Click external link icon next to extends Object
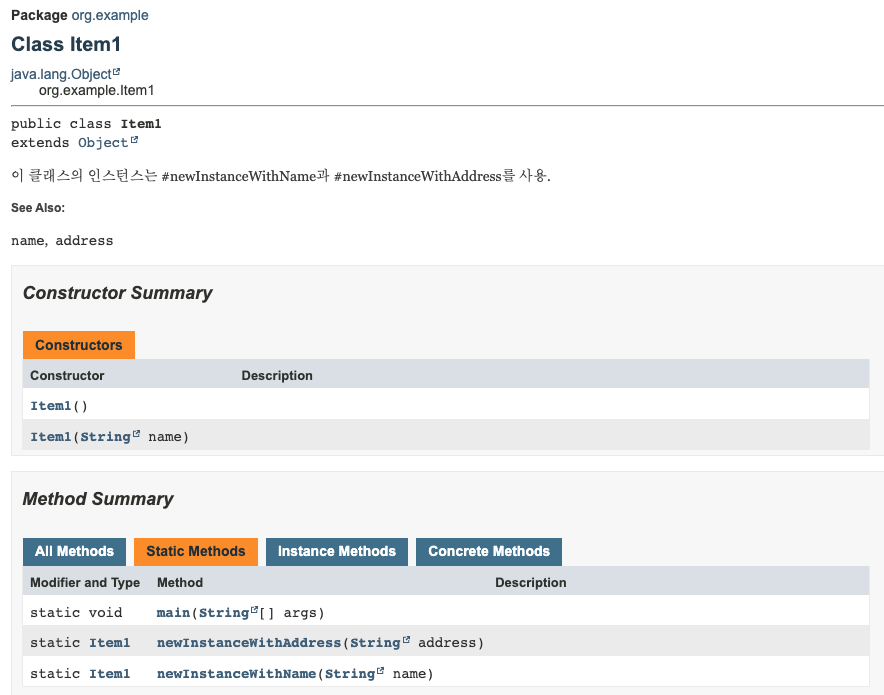The image size is (884, 695). click(x=134, y=140)
